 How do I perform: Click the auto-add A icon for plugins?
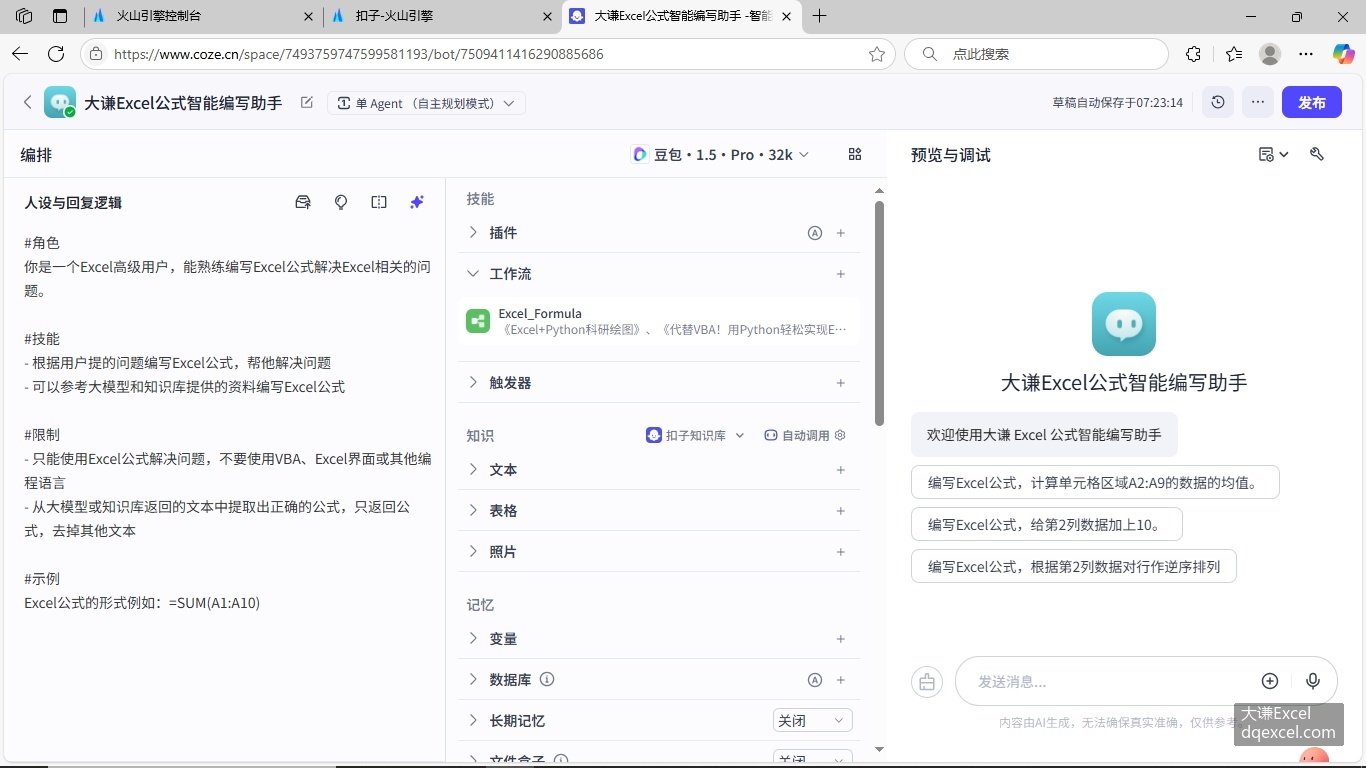[x=815, y=233]
